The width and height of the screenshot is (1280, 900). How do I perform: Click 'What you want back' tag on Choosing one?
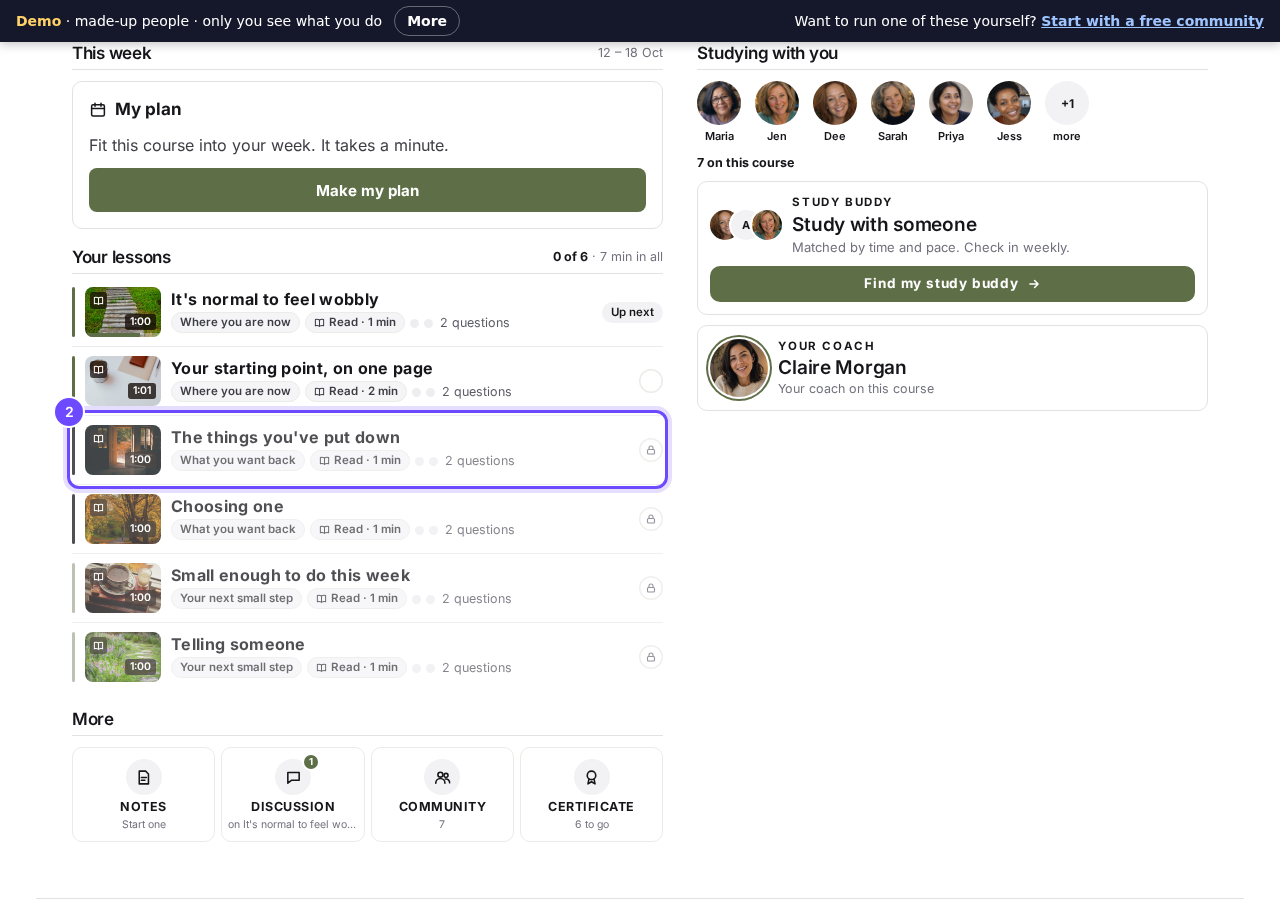(x=238, y=529)
